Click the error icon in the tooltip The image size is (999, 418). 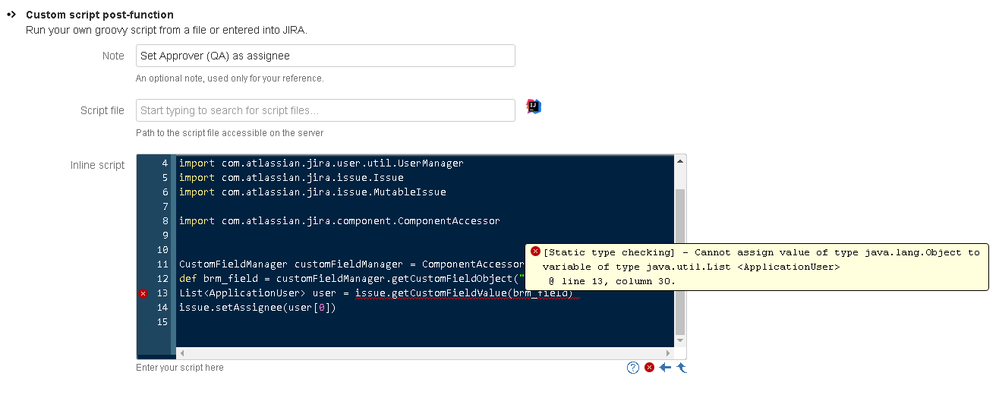click(x=536, y=252)
